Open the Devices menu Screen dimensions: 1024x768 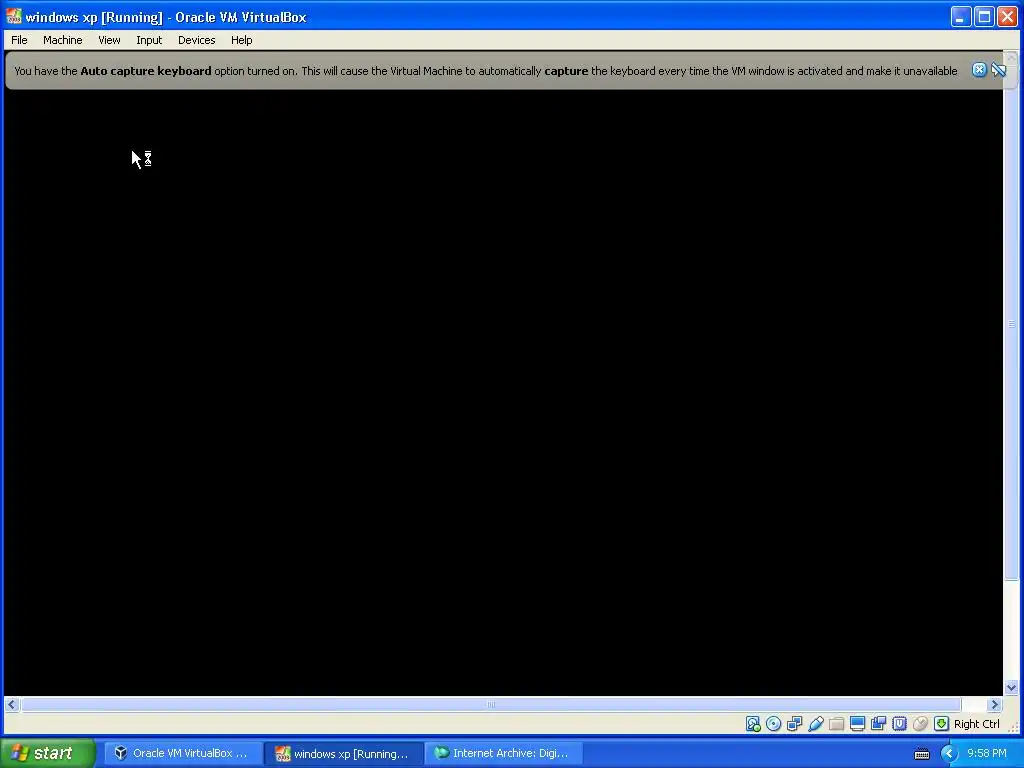(x=197, y=40)
